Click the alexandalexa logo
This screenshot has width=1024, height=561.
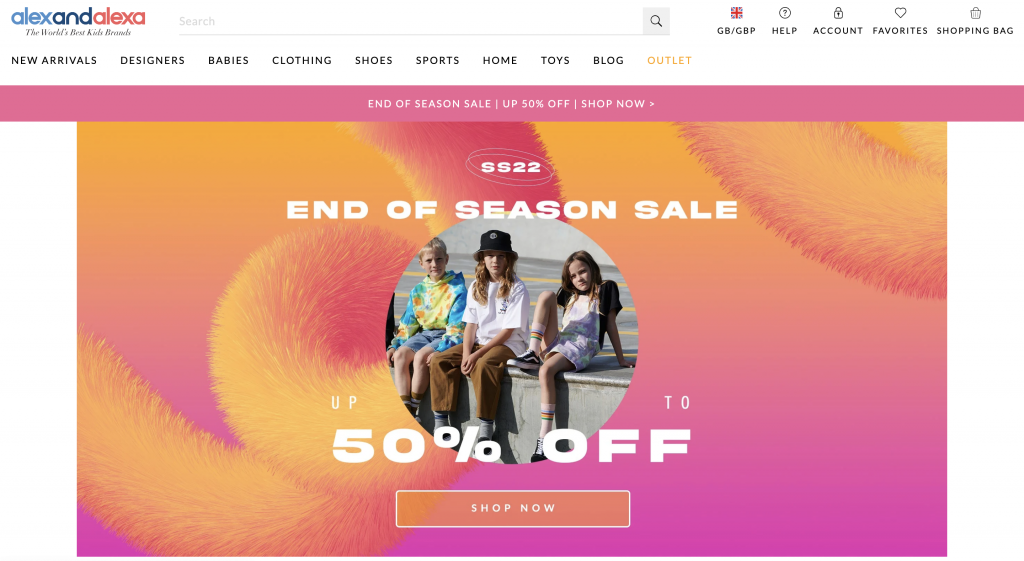pyautogui.click(x=78, y=22)
